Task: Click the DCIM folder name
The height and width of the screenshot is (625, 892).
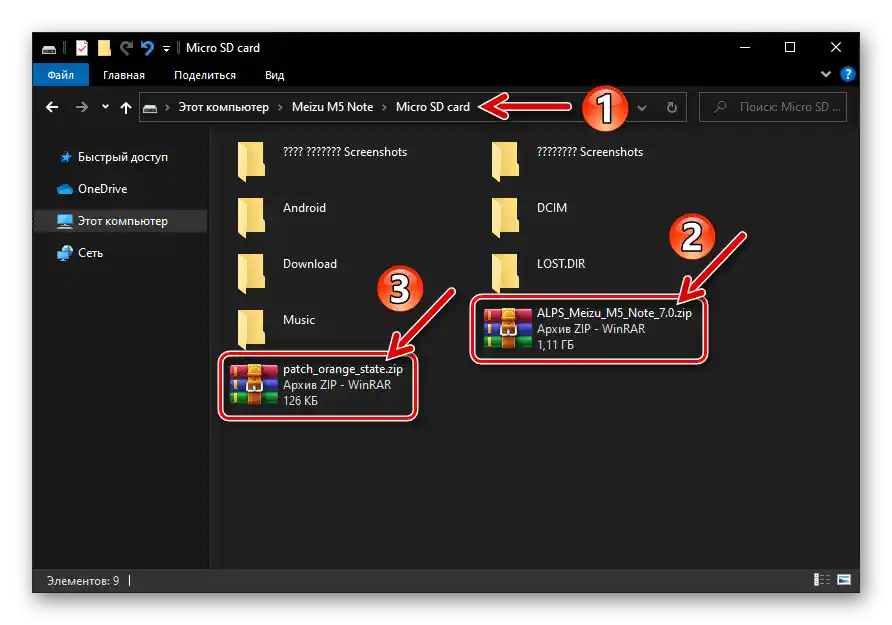Action: pos(552,208)
